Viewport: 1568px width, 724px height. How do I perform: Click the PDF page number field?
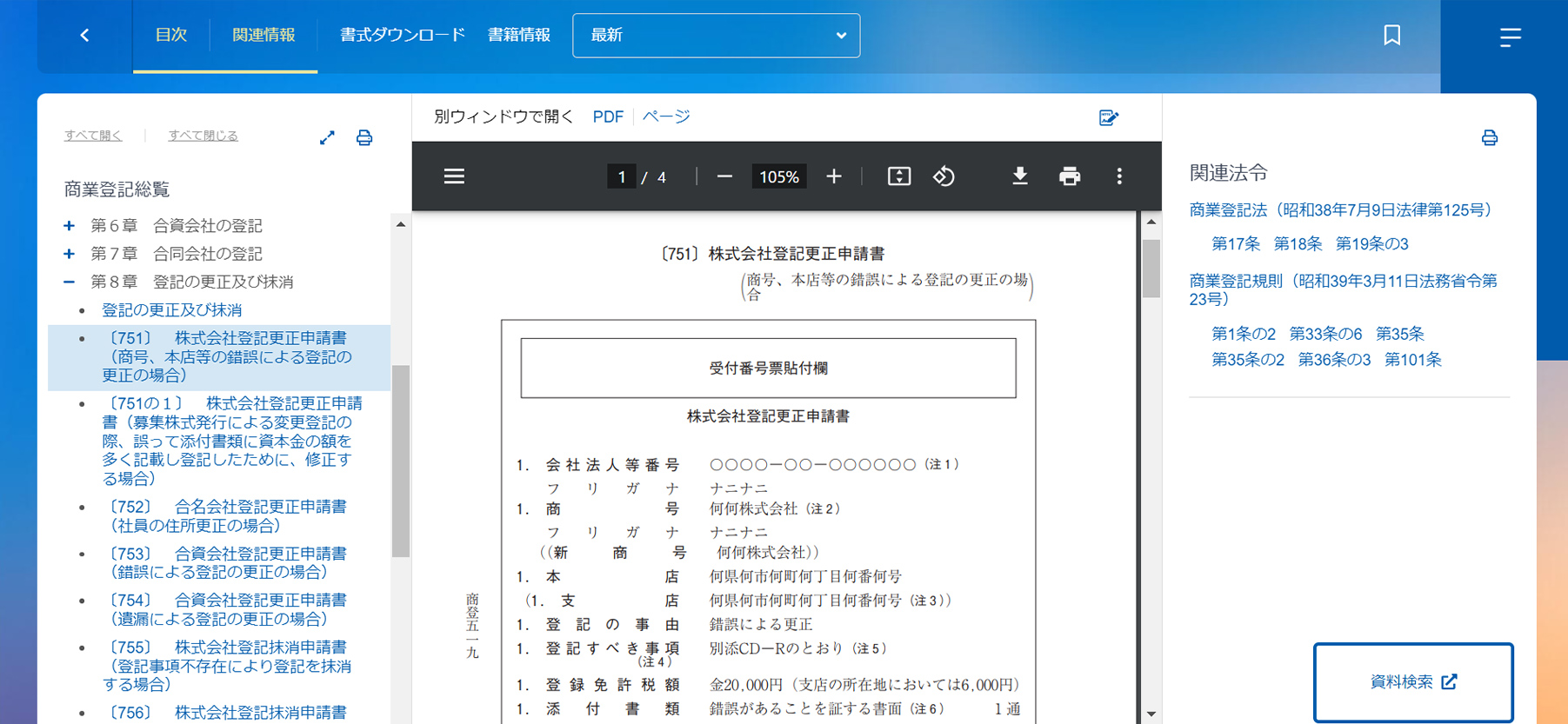621,176
